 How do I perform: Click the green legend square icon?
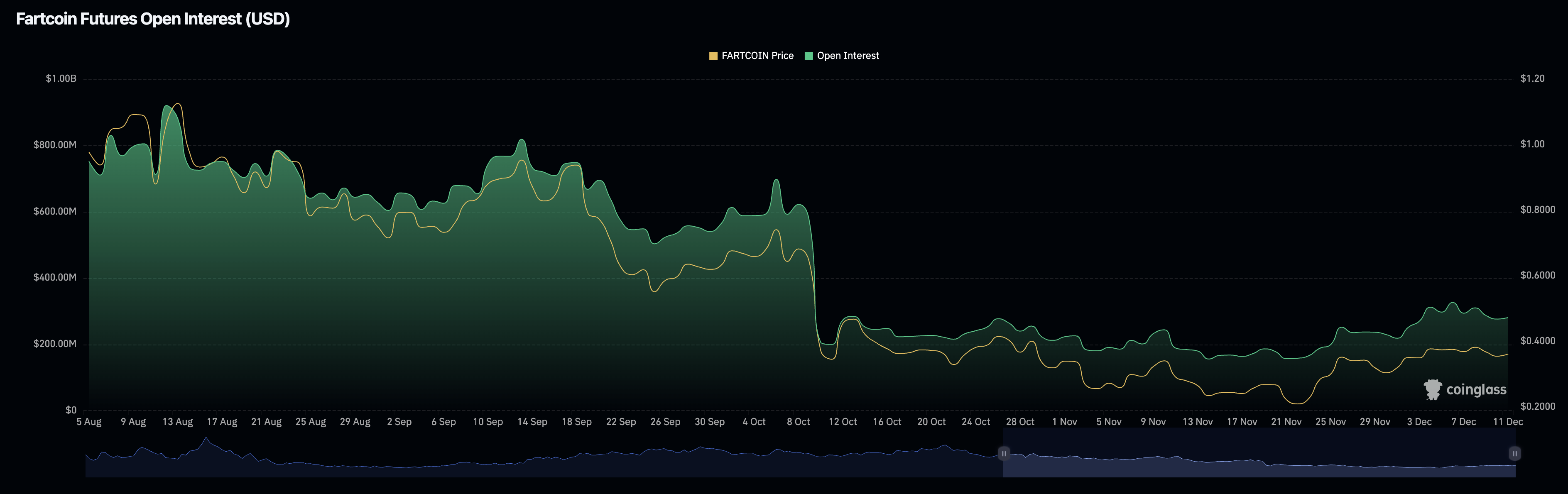(809, 55)
